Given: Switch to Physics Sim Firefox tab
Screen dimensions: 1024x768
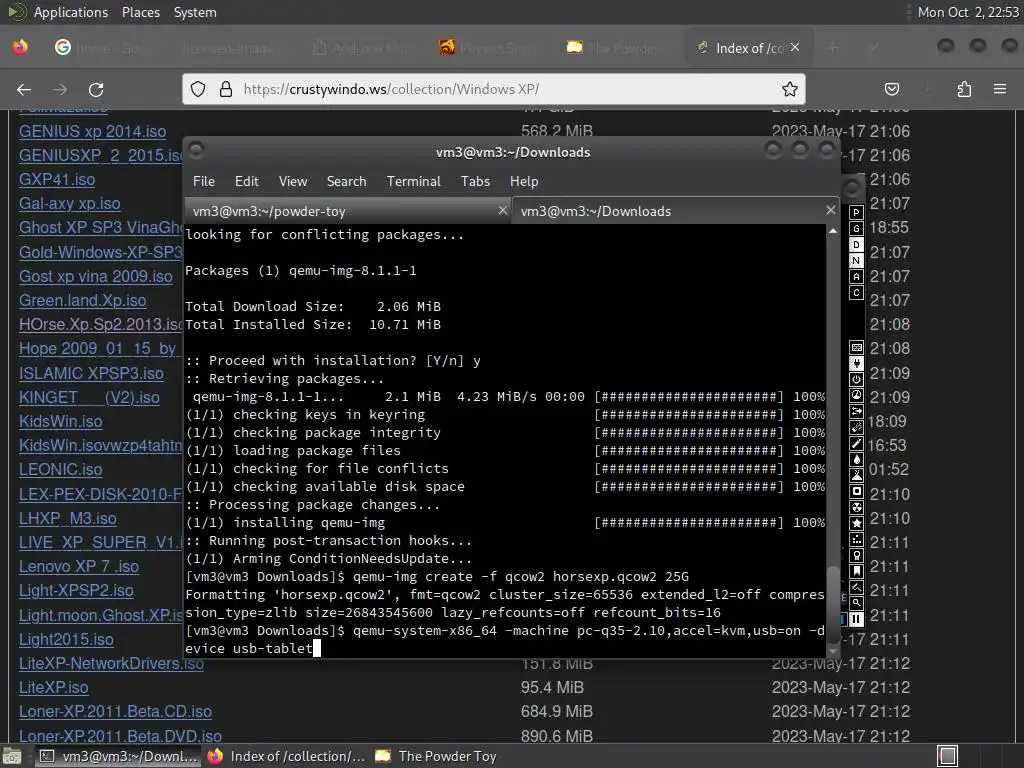Looking at the screenshot, I should coord(488,48).
